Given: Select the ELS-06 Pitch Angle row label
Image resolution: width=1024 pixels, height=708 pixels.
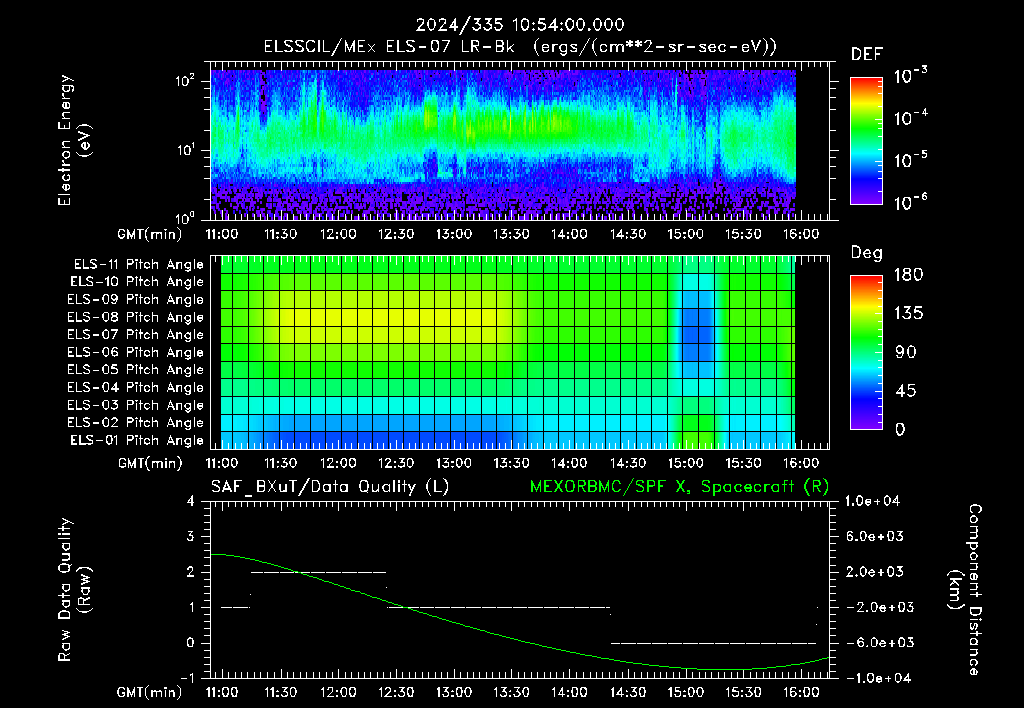Looking at the screenshot, I should [136, 352].
